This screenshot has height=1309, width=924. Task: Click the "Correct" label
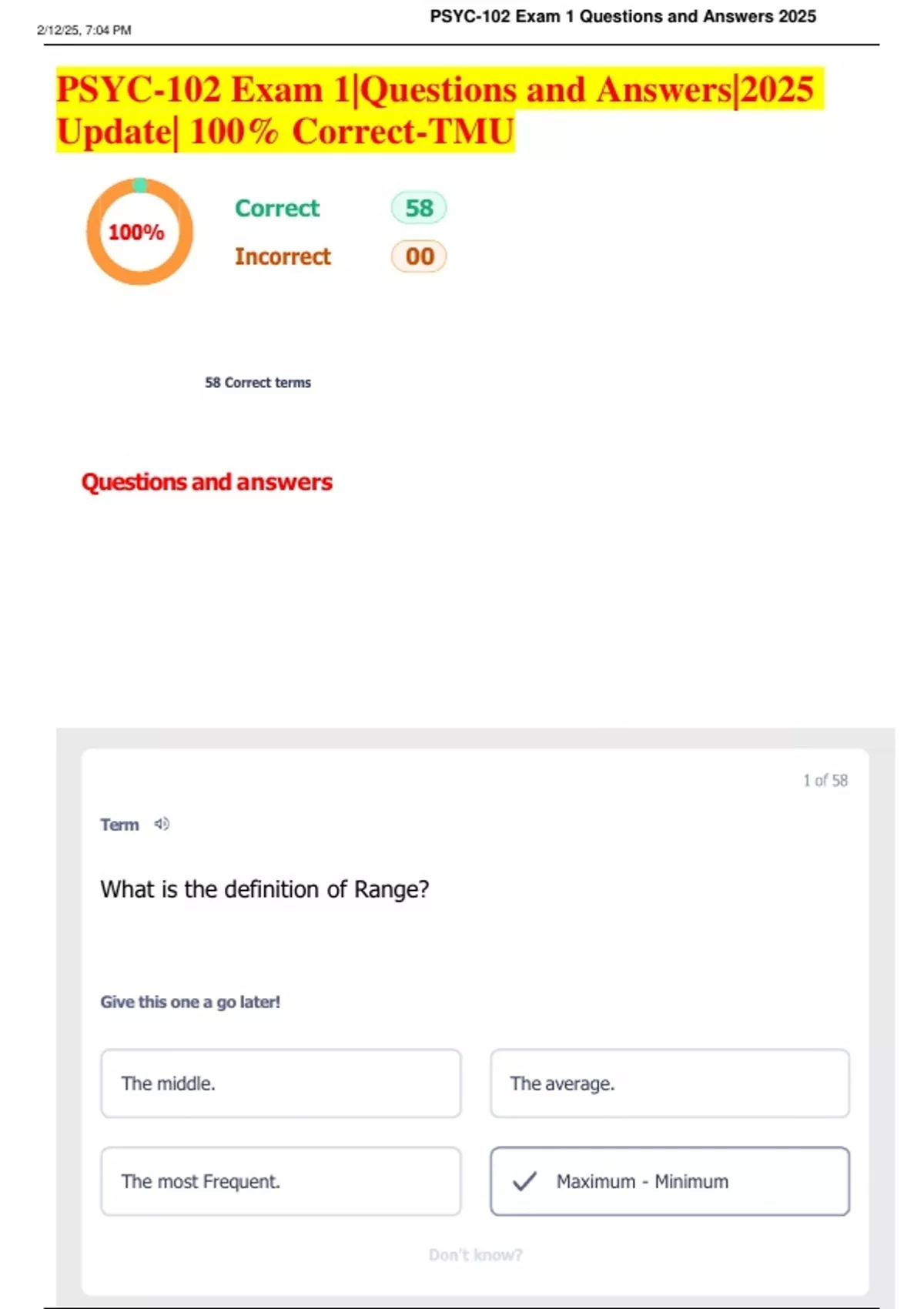pyautogui.click(x=277, y=208)
